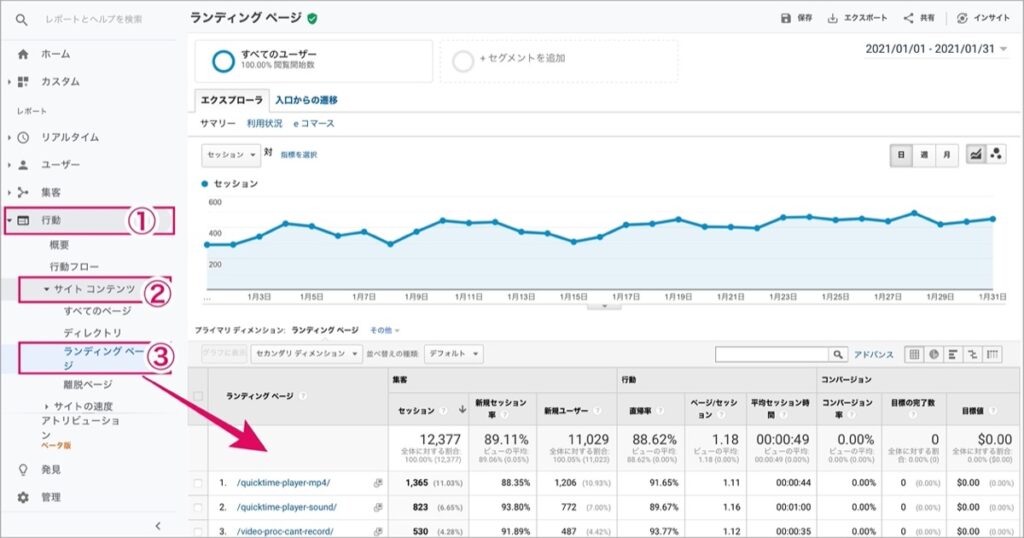
Task: Open the デフォルト sort type dropdown
Action: (x=453, y=353)
